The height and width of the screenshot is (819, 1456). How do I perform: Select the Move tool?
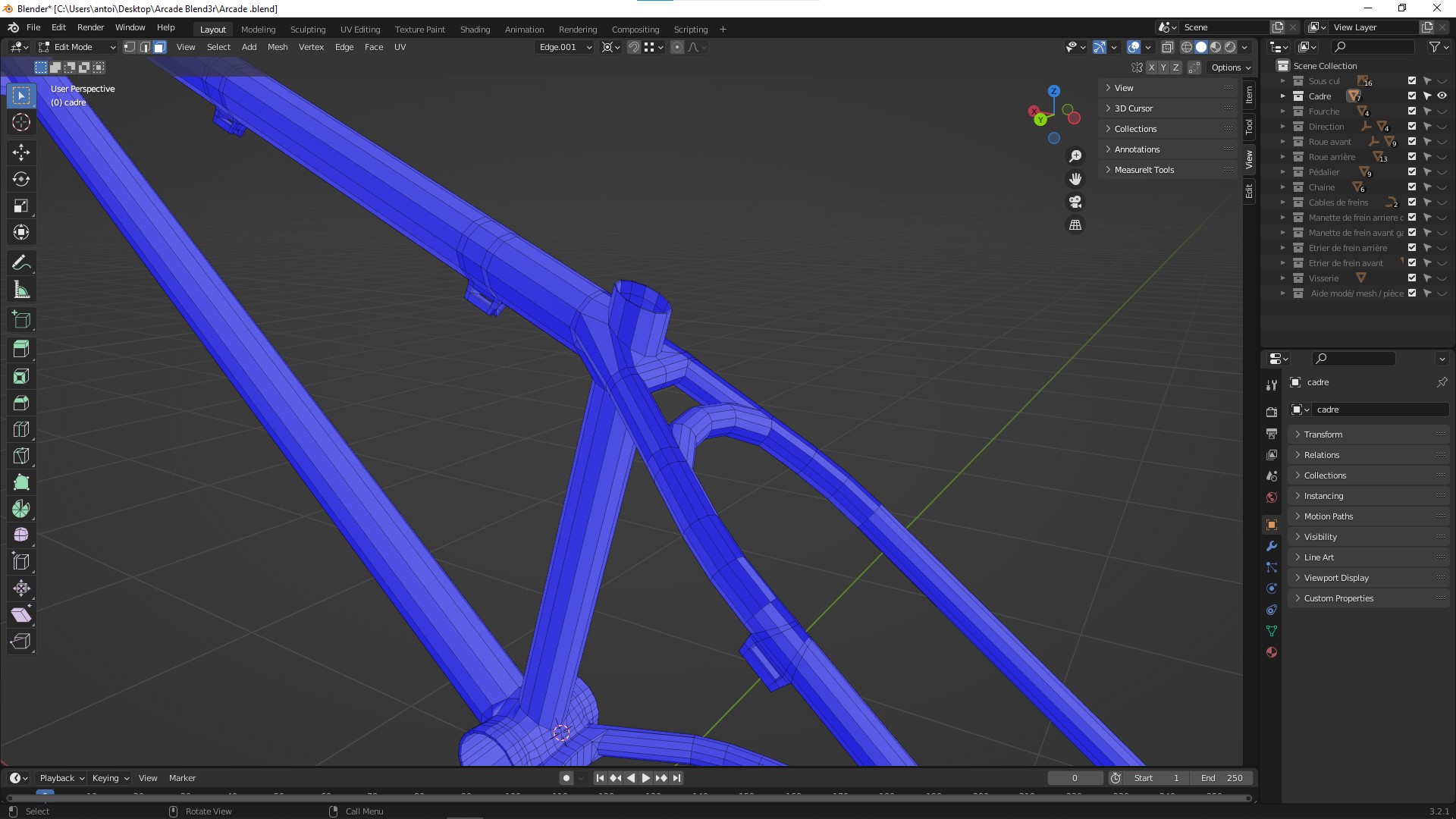pyautogui.click(x=21, y=152)
